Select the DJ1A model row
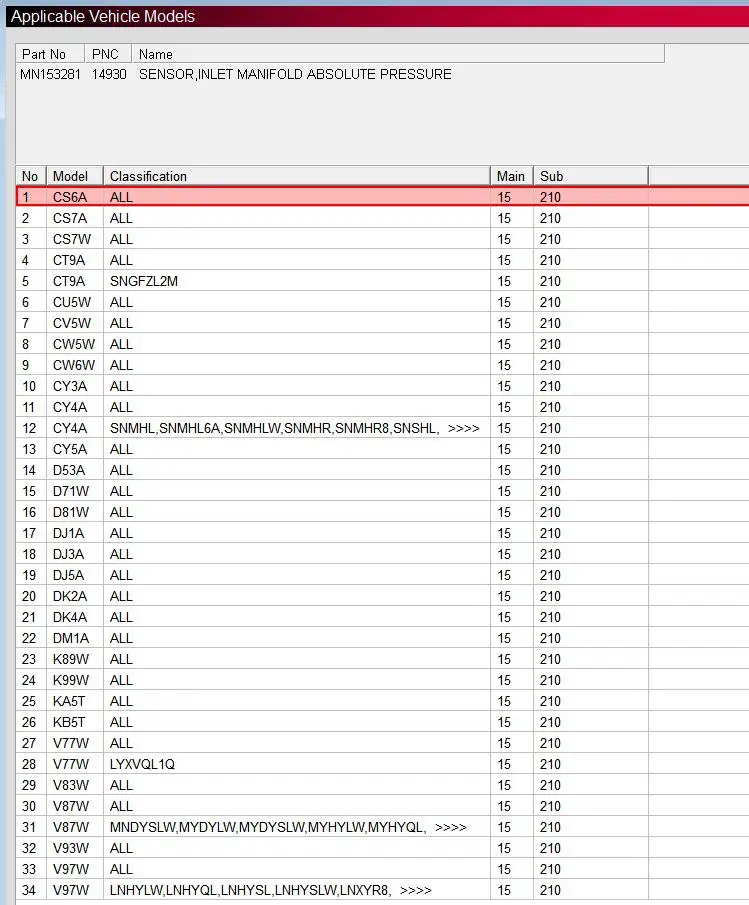The height and width of the screenshot is (905, 749). pyautogui.click(x=383, y=533)
